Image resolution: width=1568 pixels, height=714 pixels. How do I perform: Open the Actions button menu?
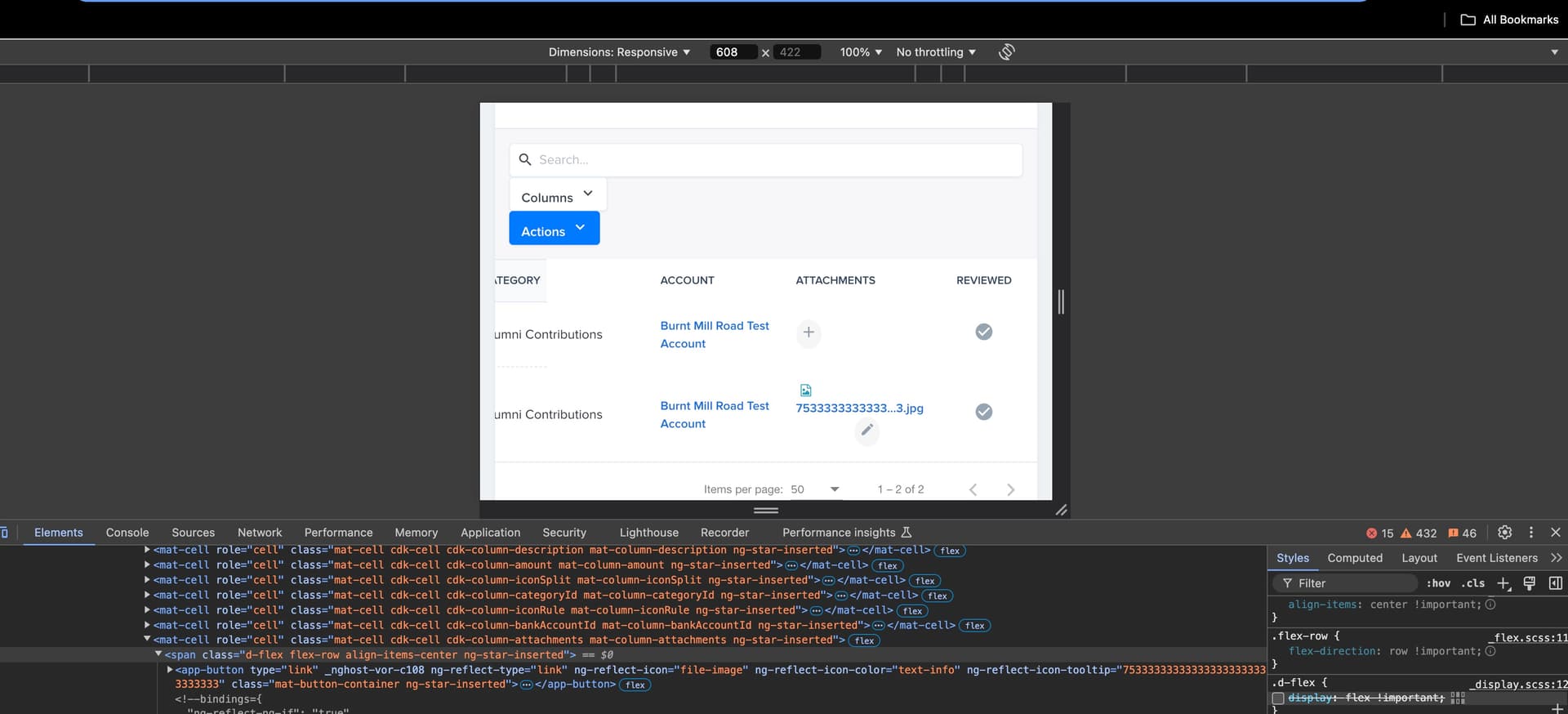(555, 229)
